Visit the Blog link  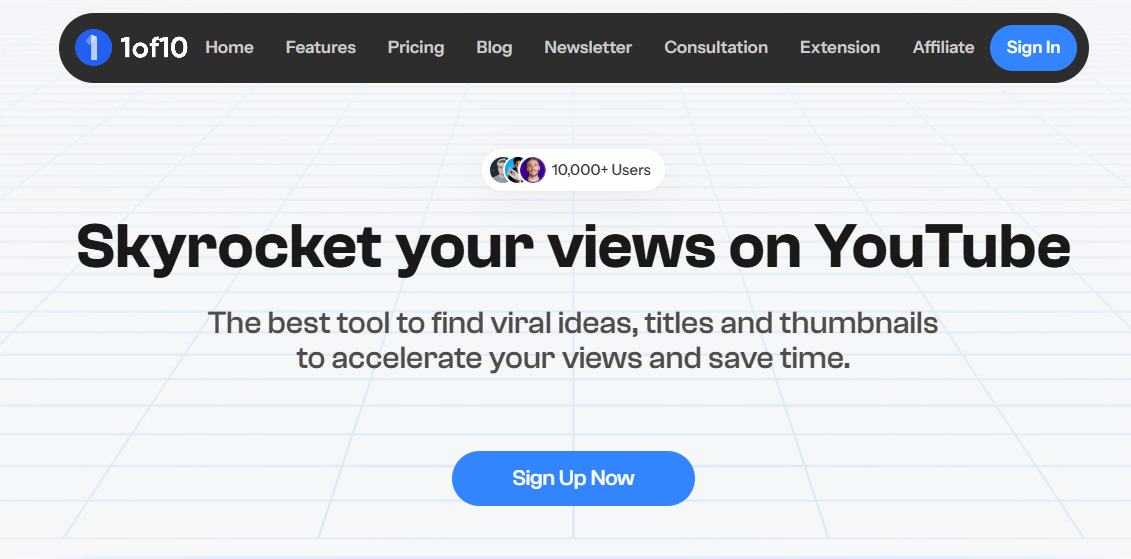[x=494, y=47]
